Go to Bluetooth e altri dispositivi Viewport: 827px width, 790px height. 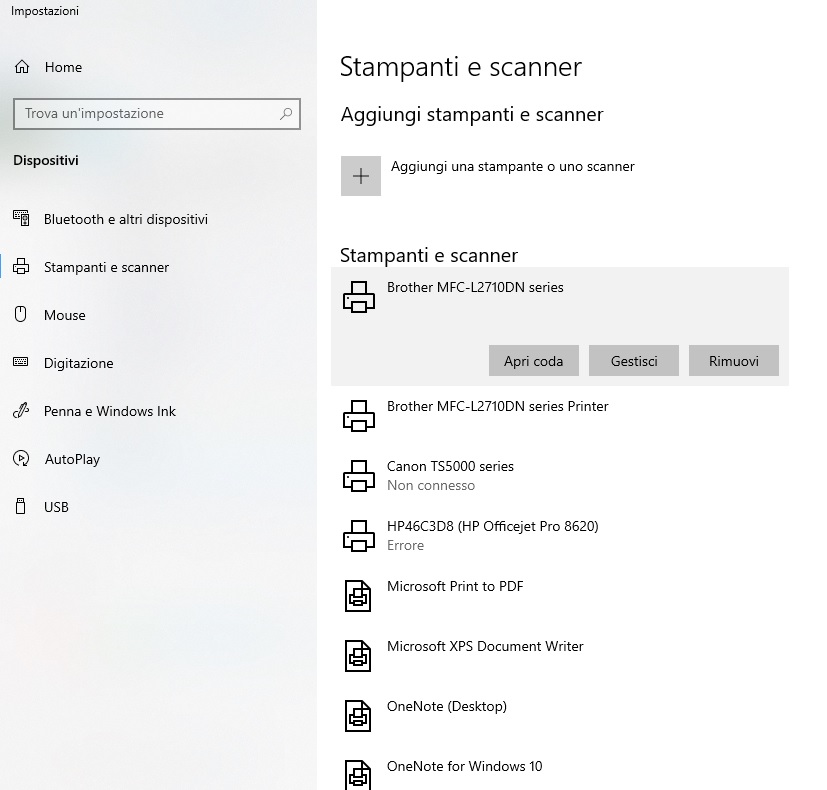158,219
